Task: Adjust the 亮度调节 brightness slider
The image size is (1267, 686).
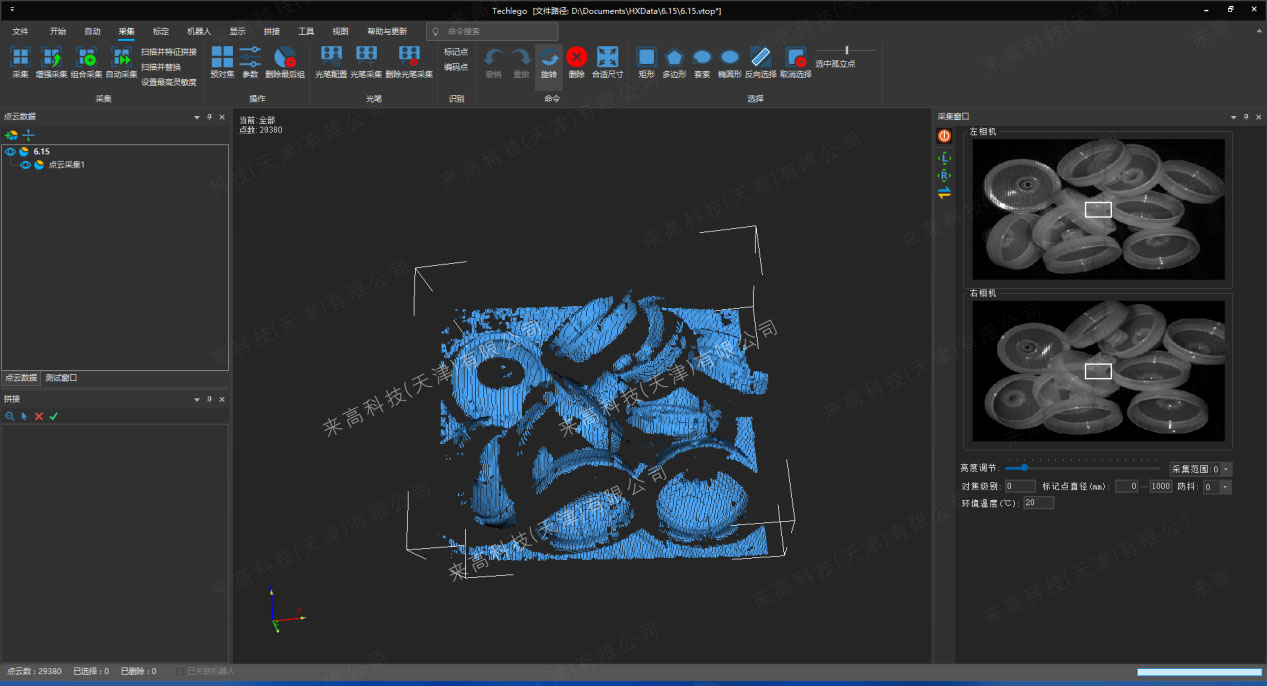Action: pyautogui.click(x=1024, y=468)
